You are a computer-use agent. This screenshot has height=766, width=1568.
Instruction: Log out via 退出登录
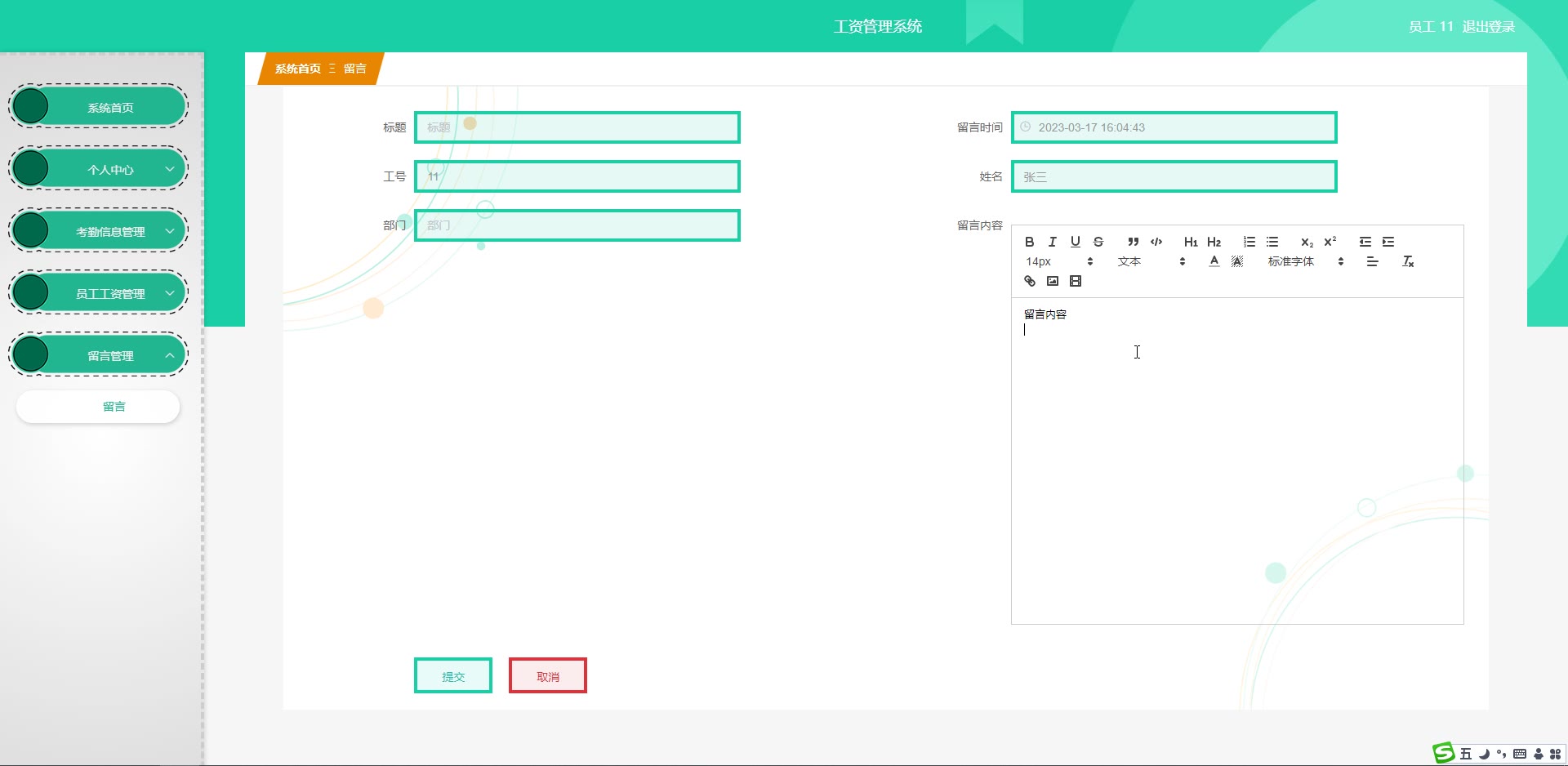(x=1488, y=27)
